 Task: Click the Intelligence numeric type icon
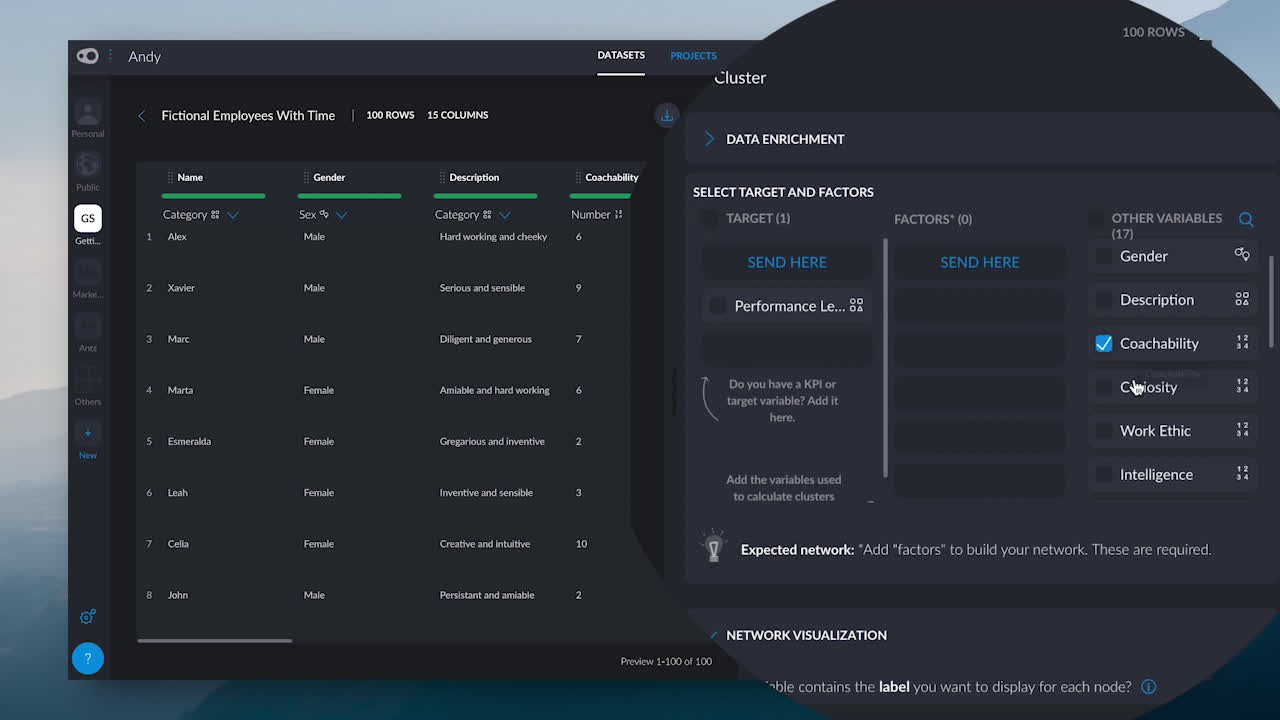(1242, 474)
